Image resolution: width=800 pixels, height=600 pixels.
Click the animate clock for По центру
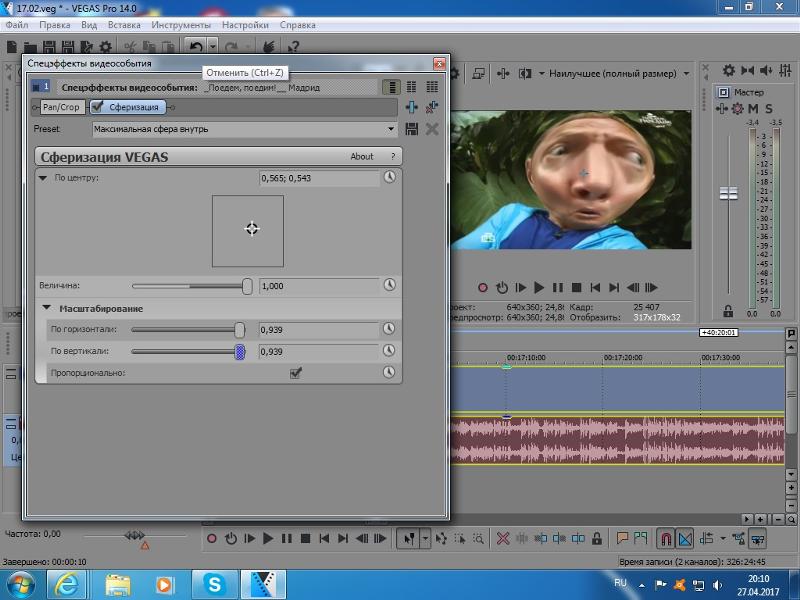pyautogui.click(x=390, y=177)
